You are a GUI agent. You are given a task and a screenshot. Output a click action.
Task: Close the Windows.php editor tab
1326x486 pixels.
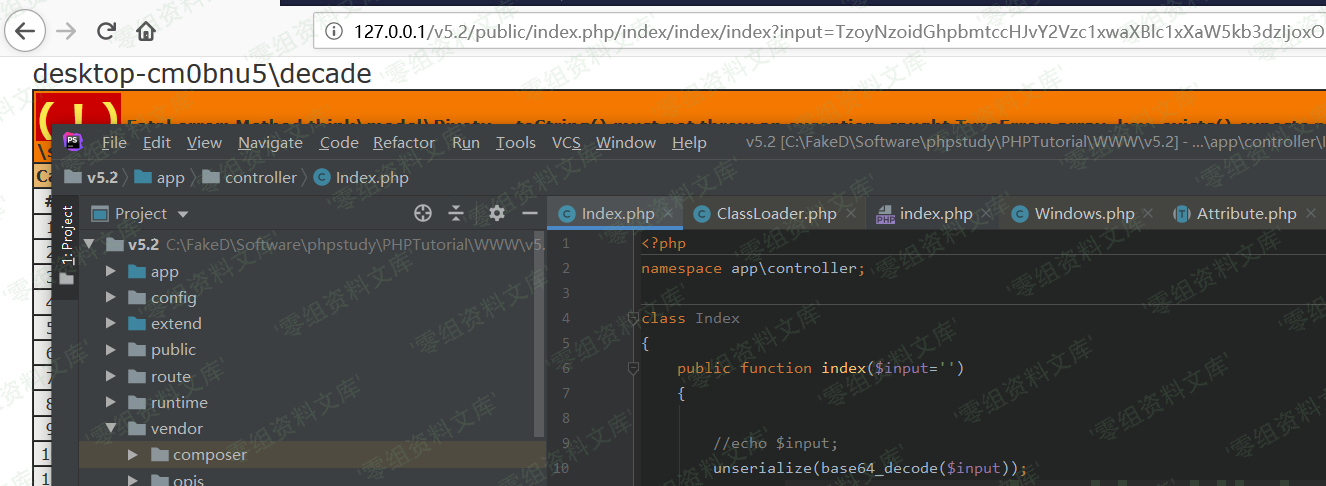click(x=1149, y=214)
